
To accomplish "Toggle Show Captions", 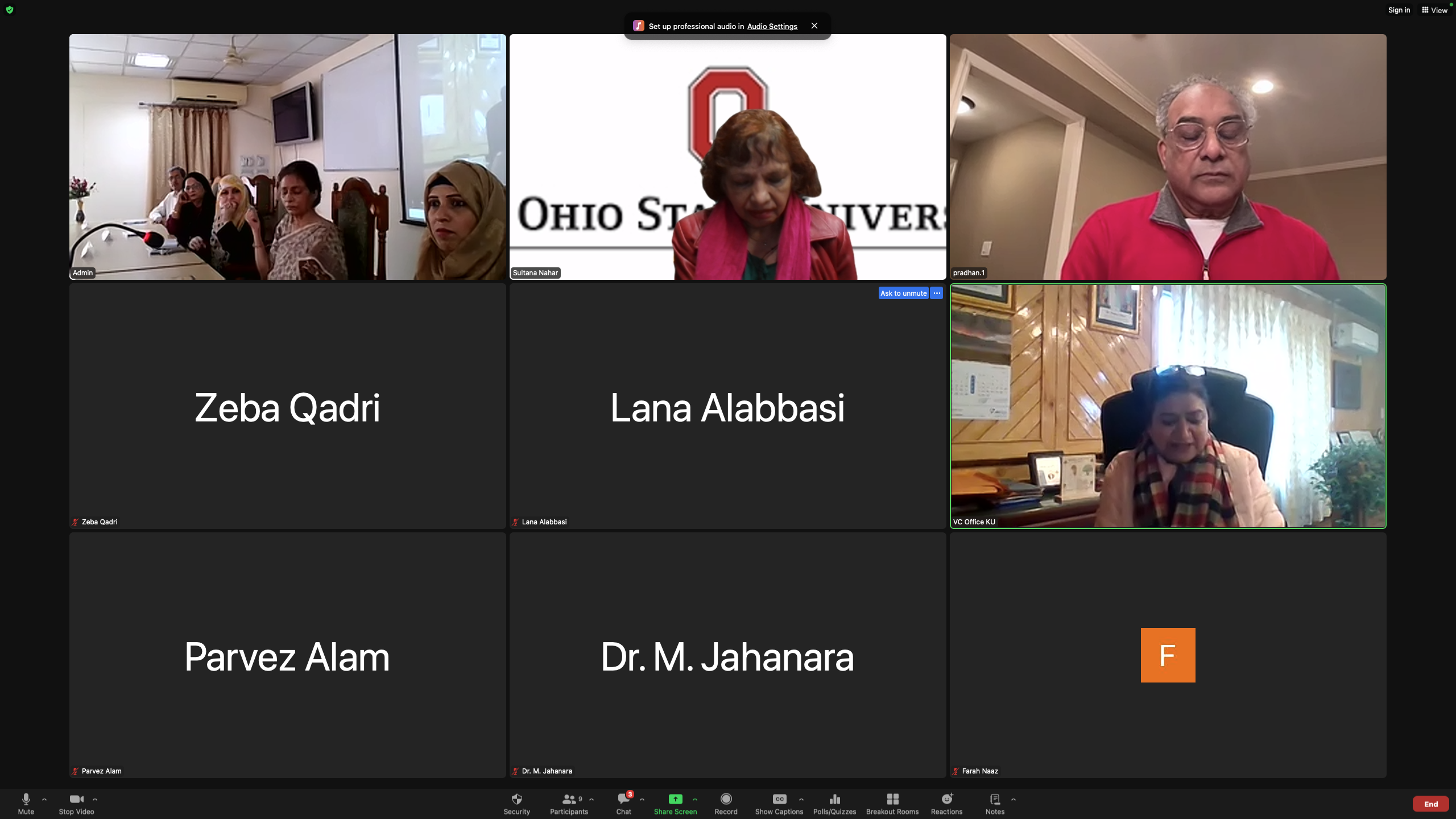I will click(x=779, y=799).
